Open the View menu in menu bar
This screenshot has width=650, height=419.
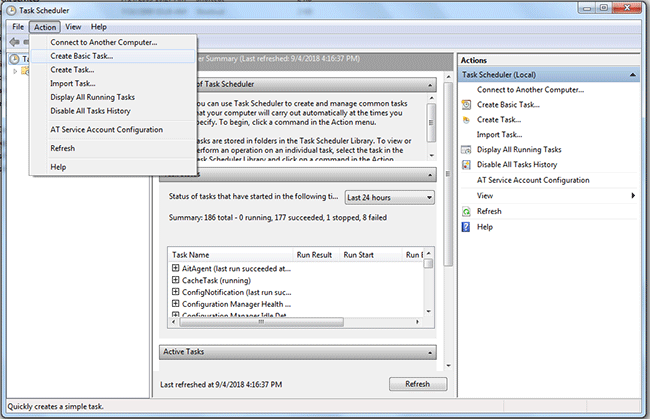click(x=73, y=26)
